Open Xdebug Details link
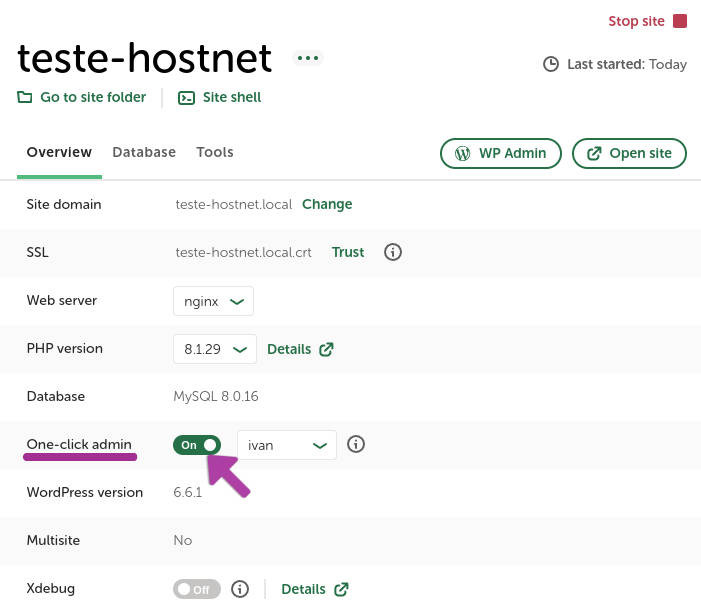The image size is (701, 613). pos(303,589)
